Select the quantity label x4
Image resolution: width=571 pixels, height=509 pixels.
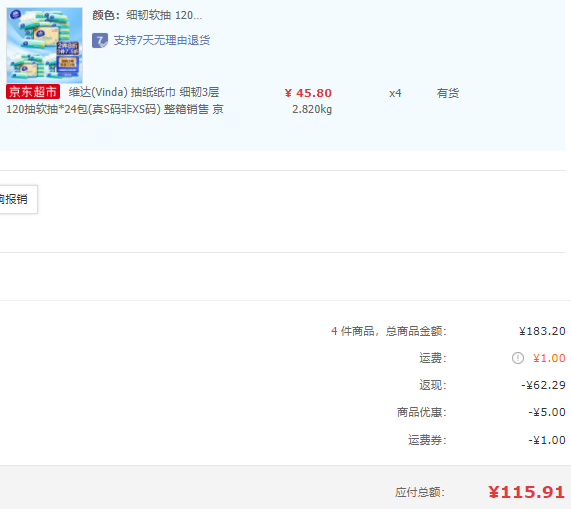coord(395,94)
